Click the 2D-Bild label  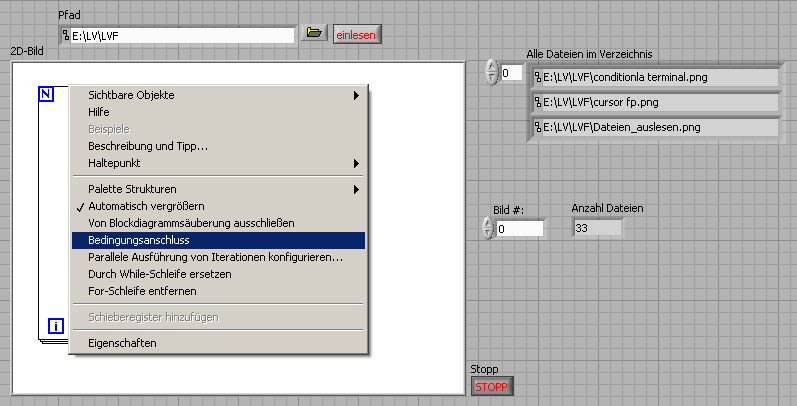click(27, 51)
